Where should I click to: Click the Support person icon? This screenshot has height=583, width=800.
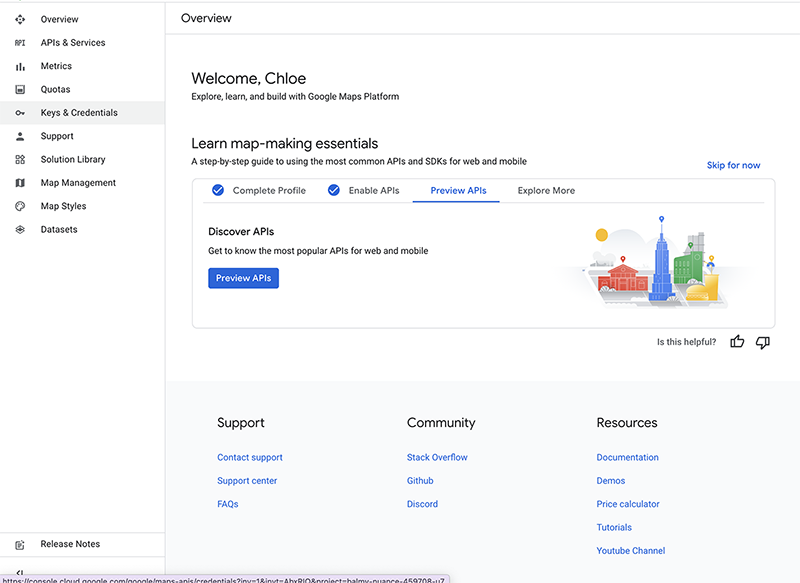[x=20, y=136]
